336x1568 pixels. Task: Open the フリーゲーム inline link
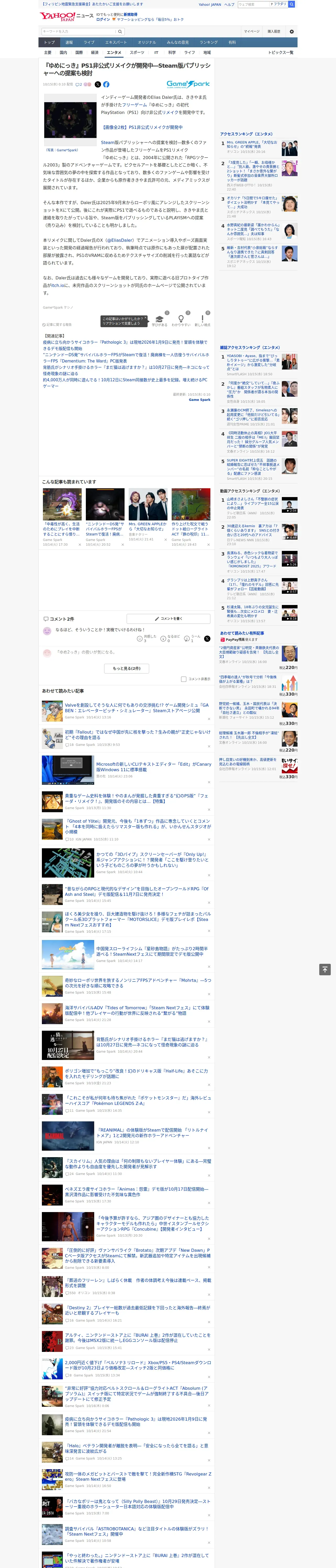pyautogui.click(x=135, y=105)
